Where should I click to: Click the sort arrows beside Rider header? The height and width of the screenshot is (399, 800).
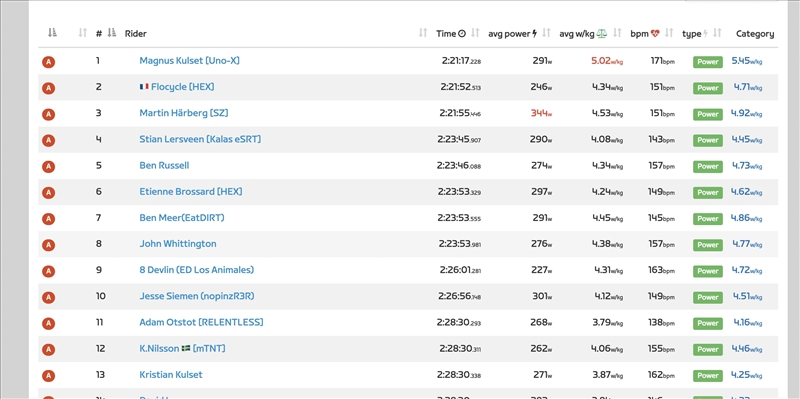point(422,33)
